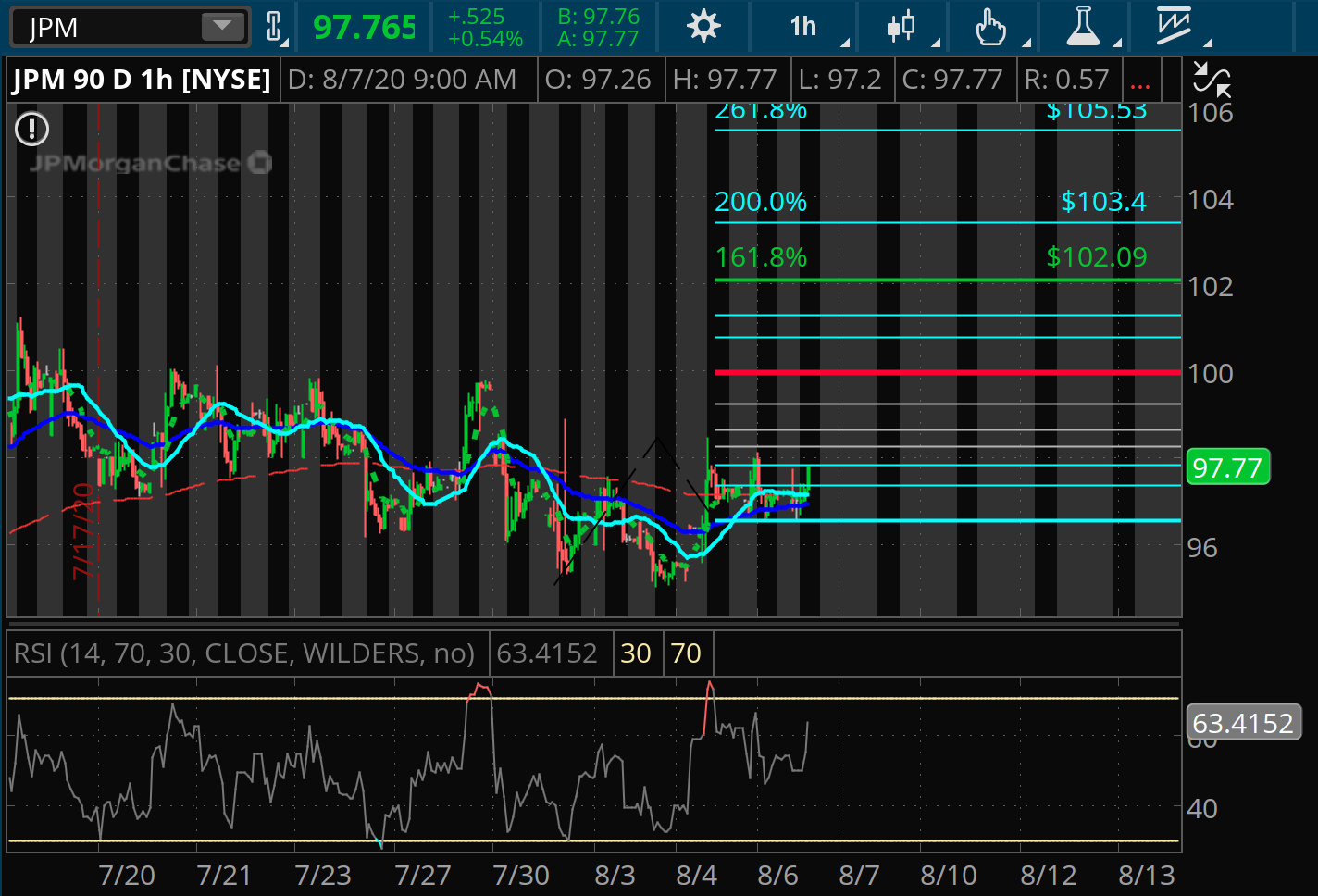Click the red ellipsis in header bar
This screenshot has width=1318, height=896.
(x=1140, y=83)
